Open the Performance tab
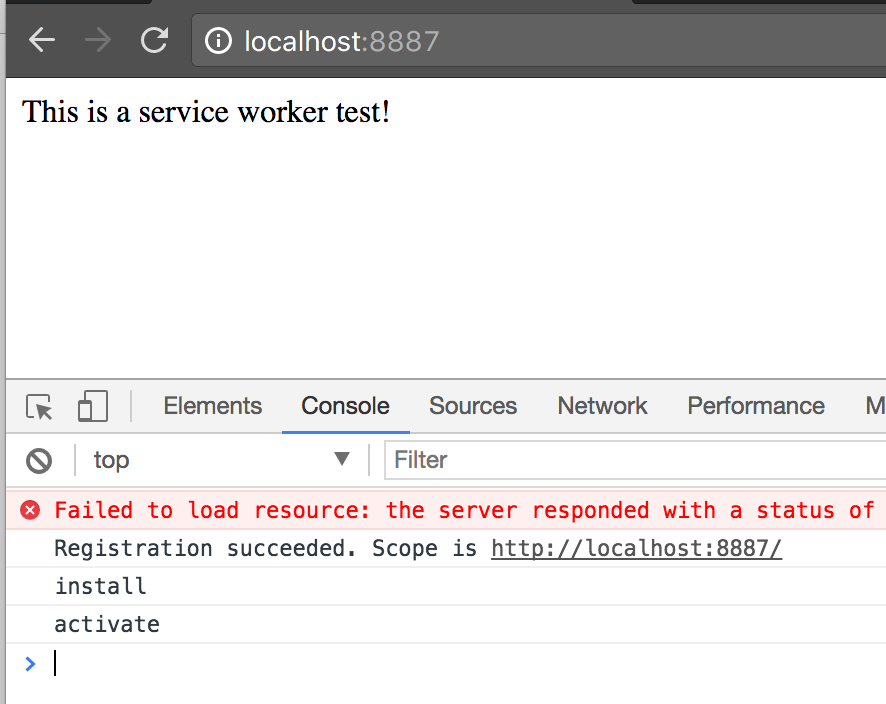The height and width of the screenshot is (704, 886). [755, 406]
